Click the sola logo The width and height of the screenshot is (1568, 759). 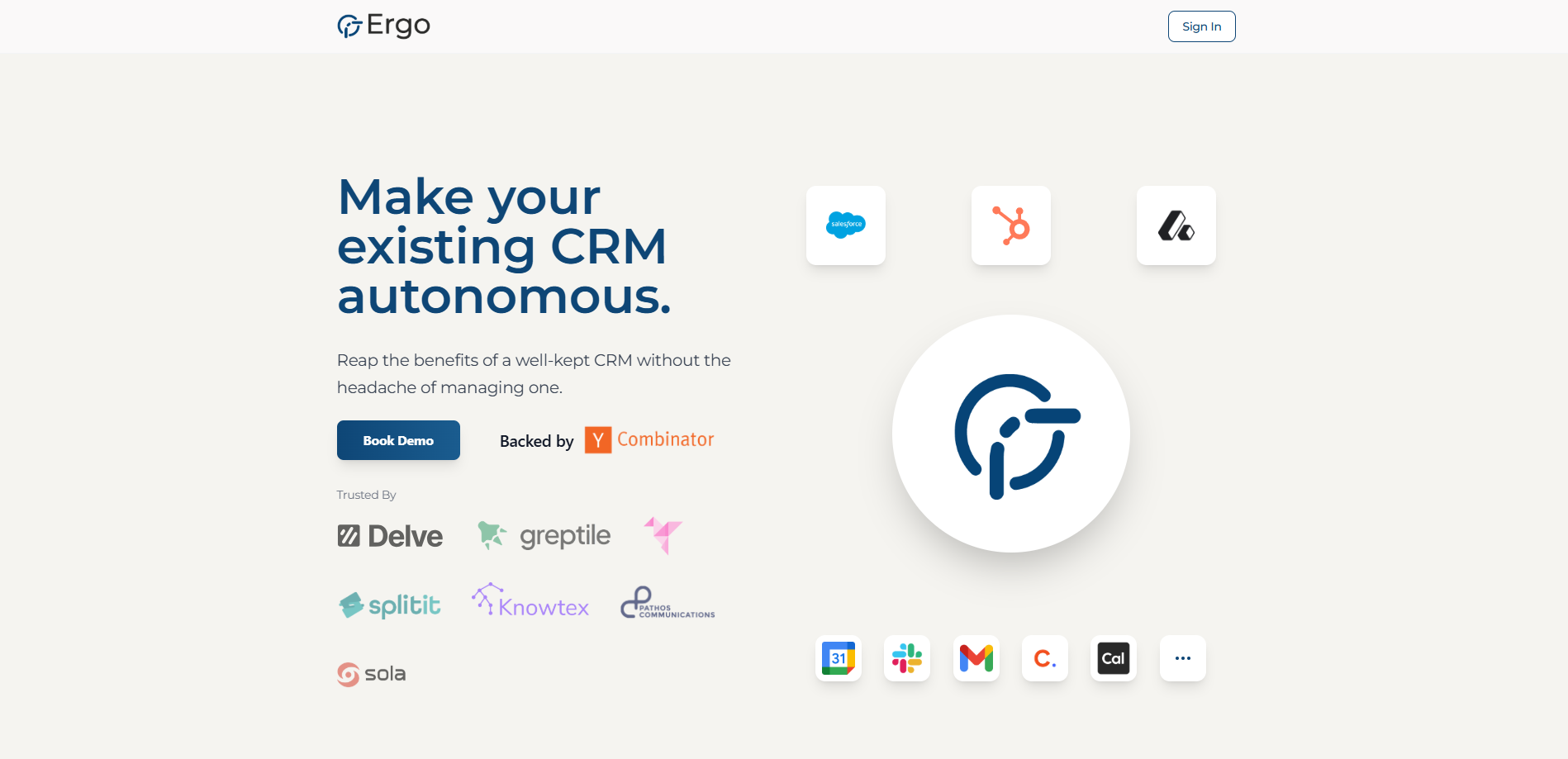click(x=371, y=674)
